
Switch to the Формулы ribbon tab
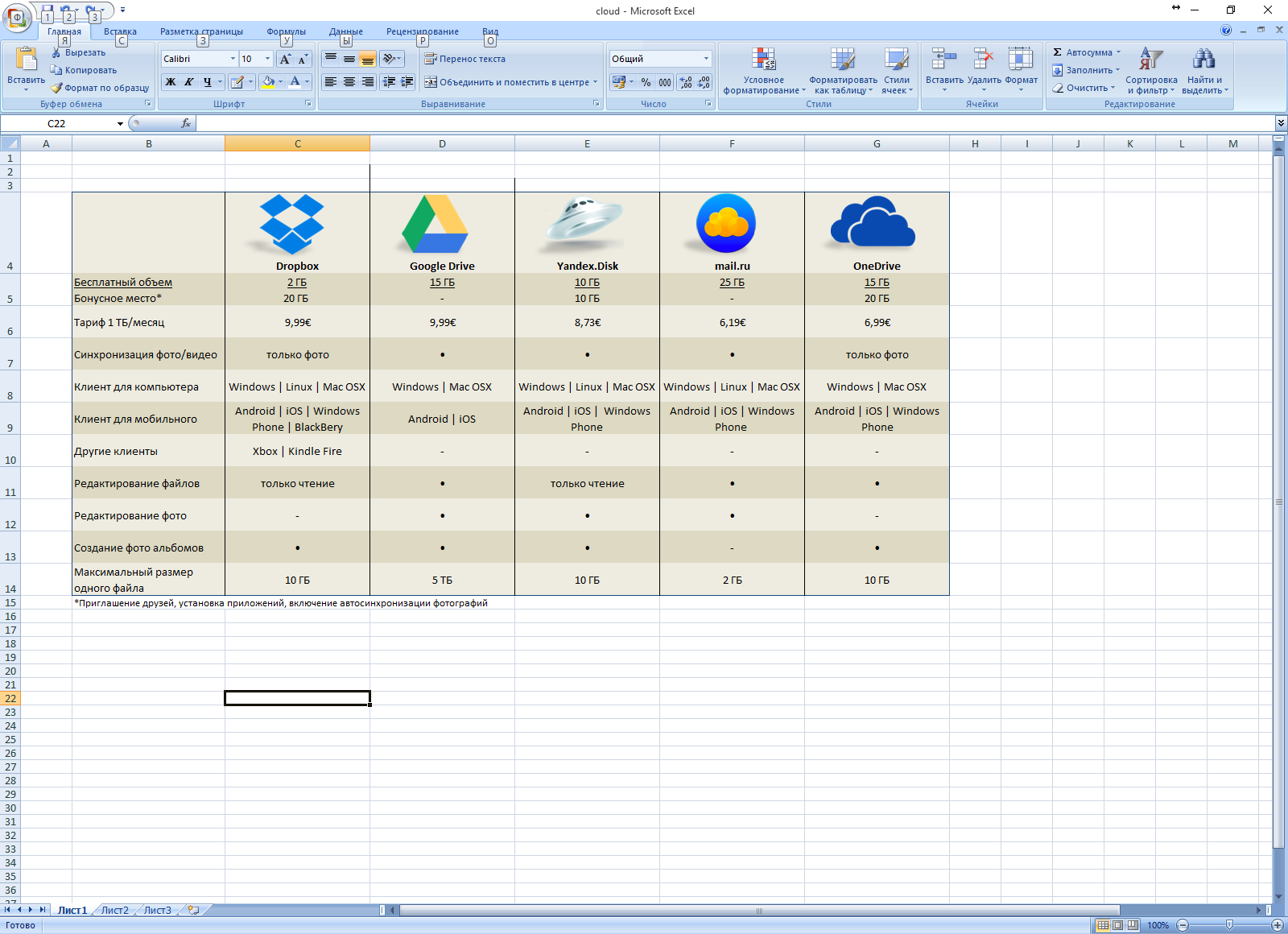point(286,31)
